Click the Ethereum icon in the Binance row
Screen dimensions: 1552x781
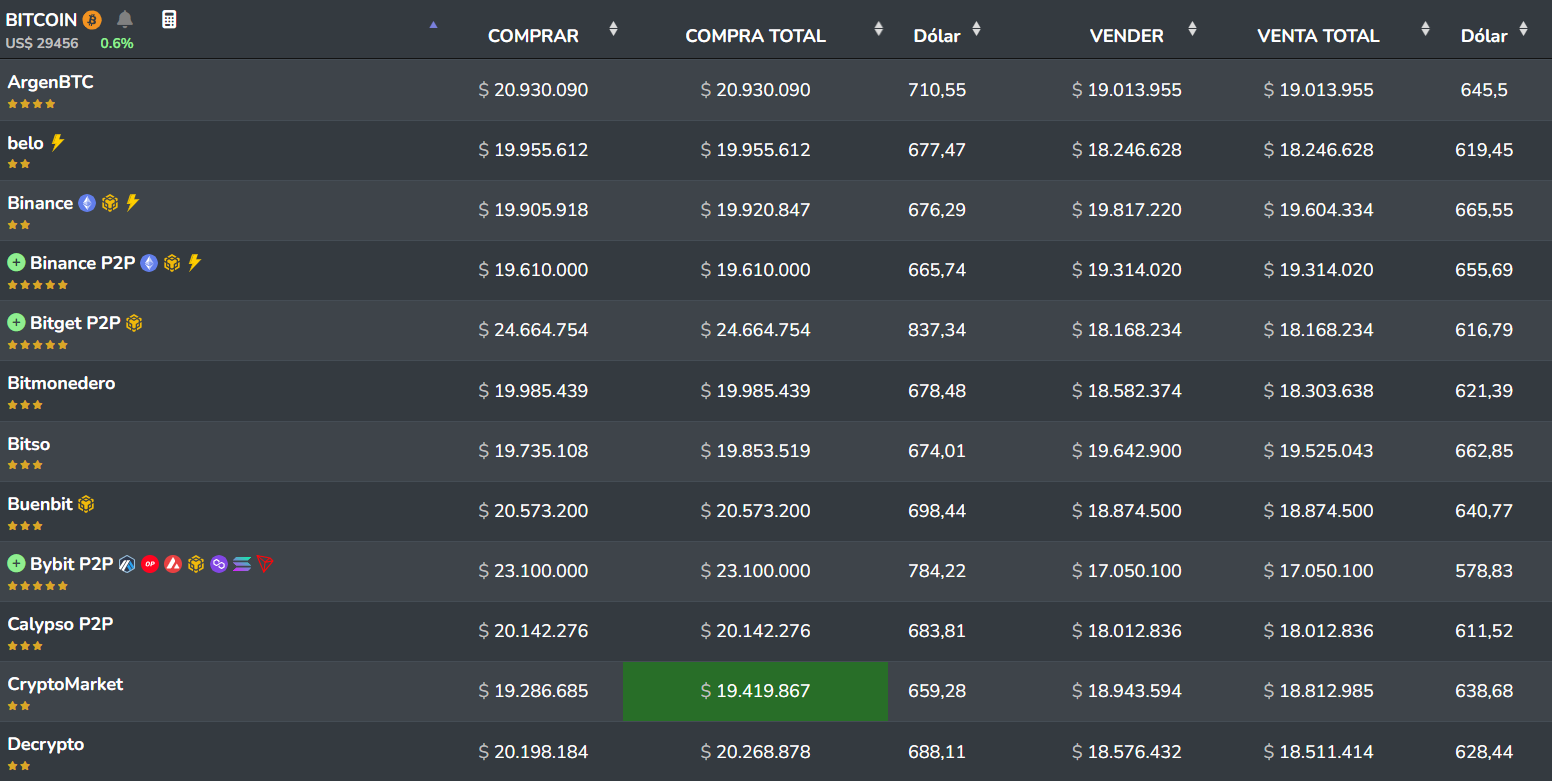(87, 203)
